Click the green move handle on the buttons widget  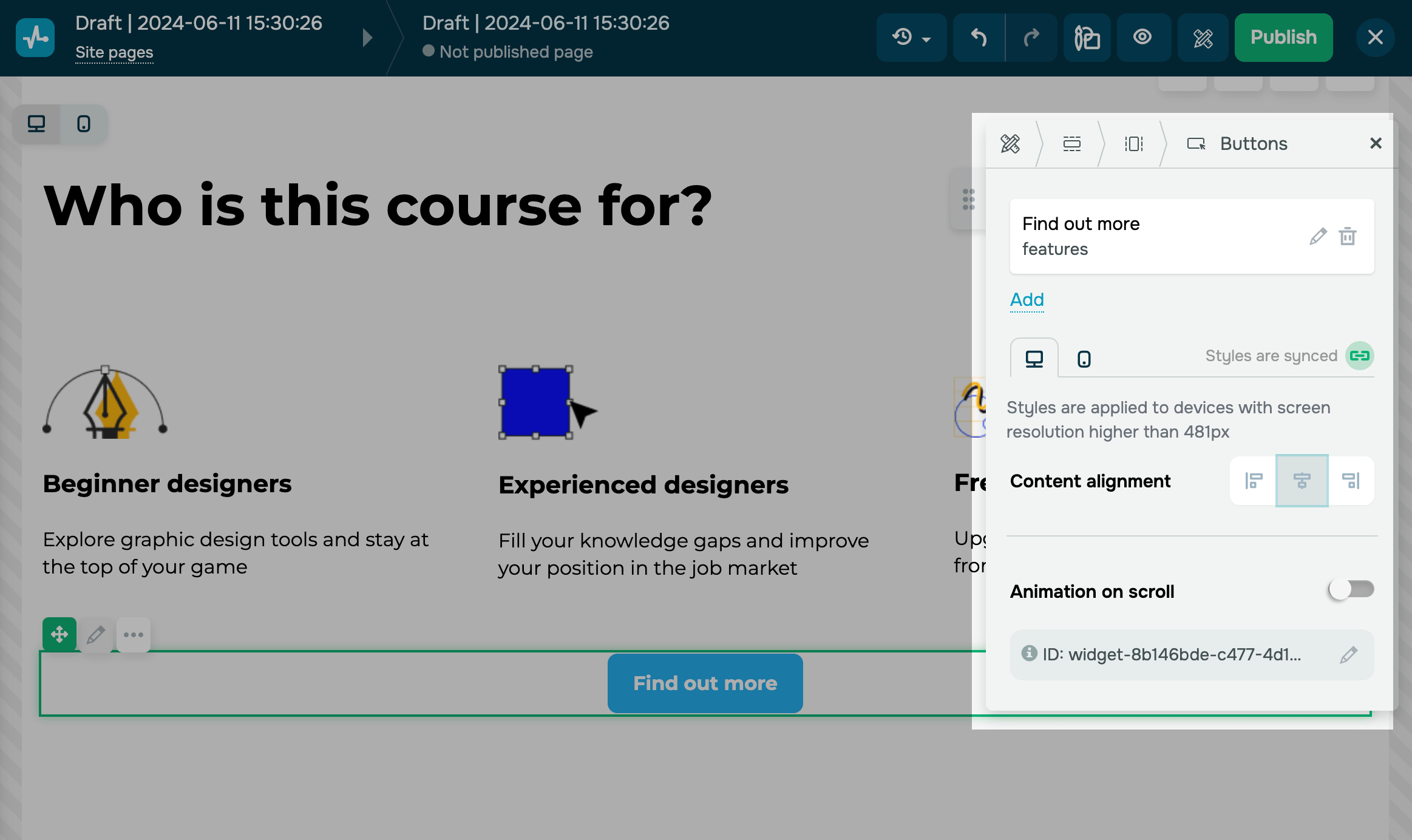(x=59, y=634)
